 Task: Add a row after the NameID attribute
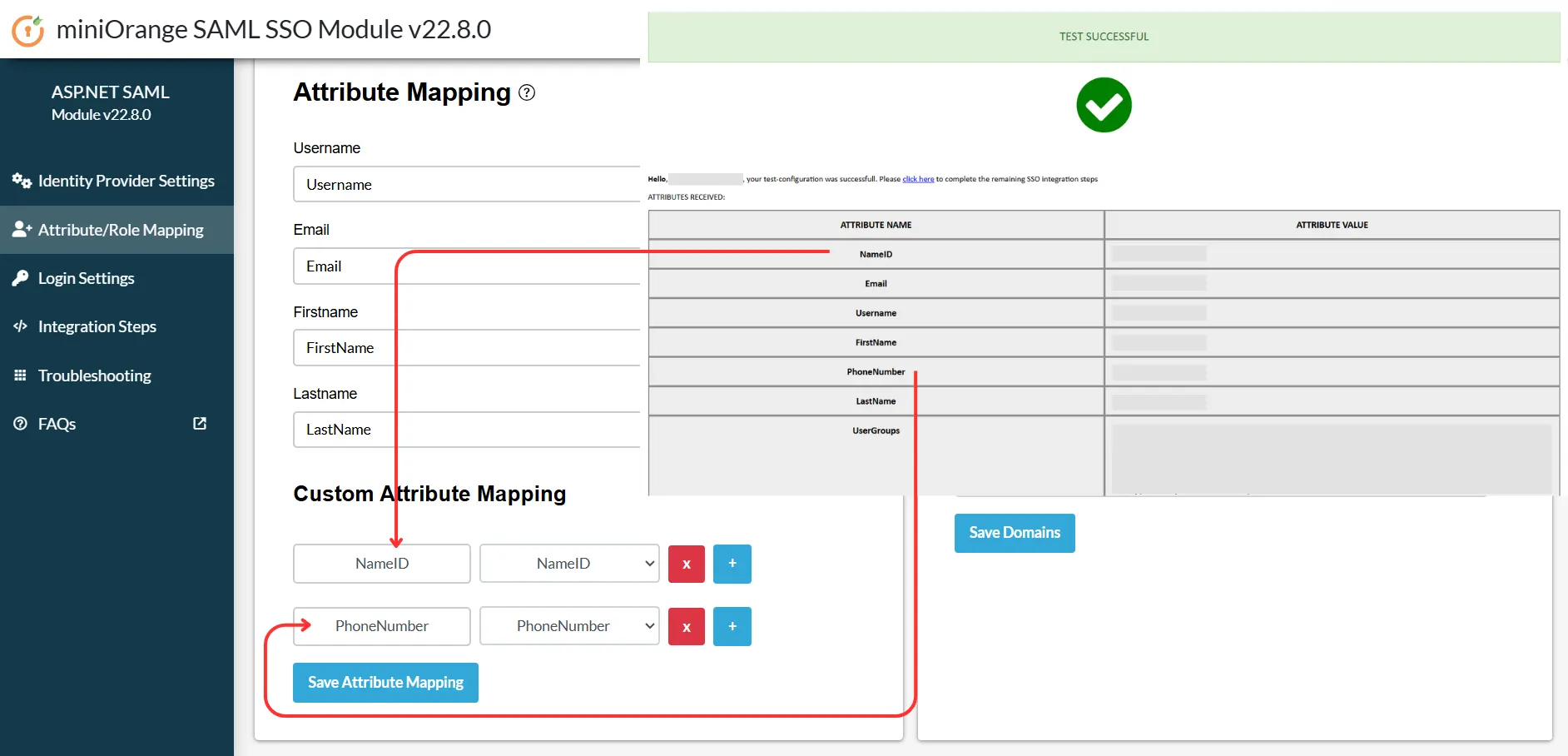(x=732, y=564)
